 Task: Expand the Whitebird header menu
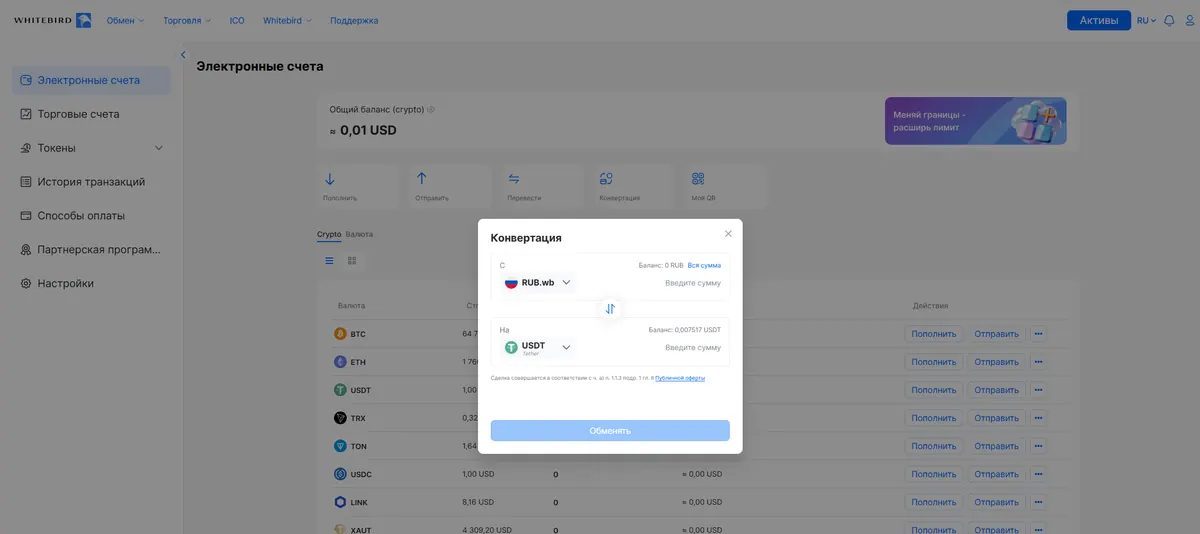287,20
